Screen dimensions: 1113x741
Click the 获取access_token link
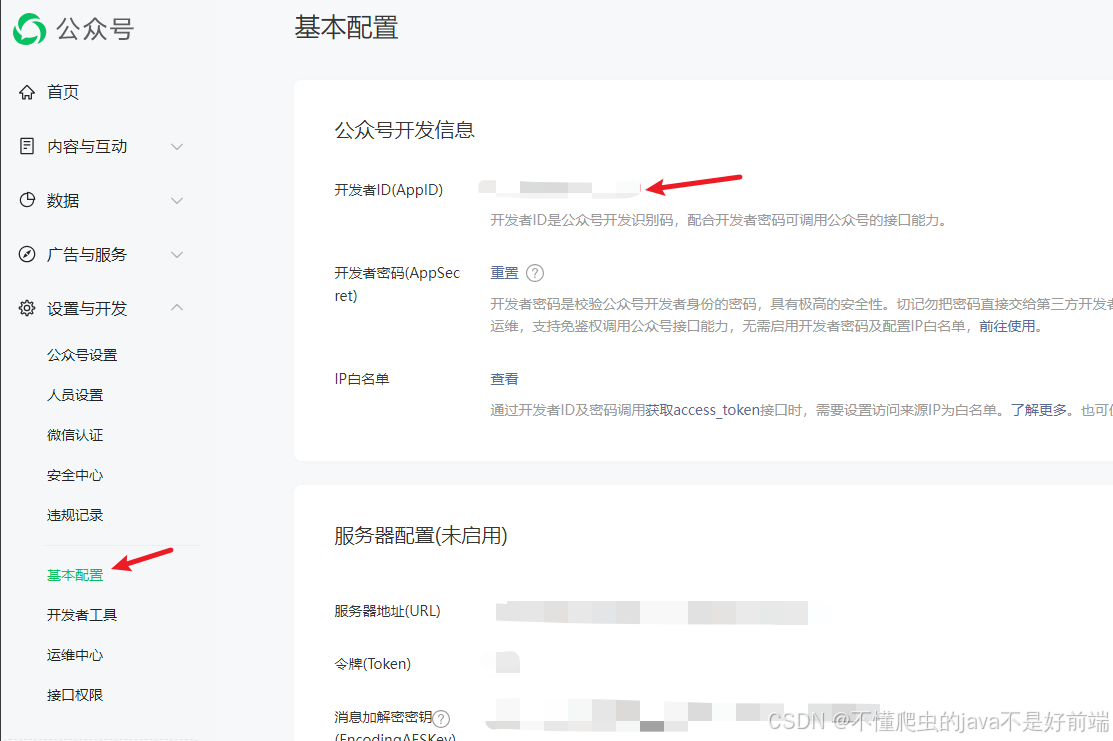pos(702,410)
